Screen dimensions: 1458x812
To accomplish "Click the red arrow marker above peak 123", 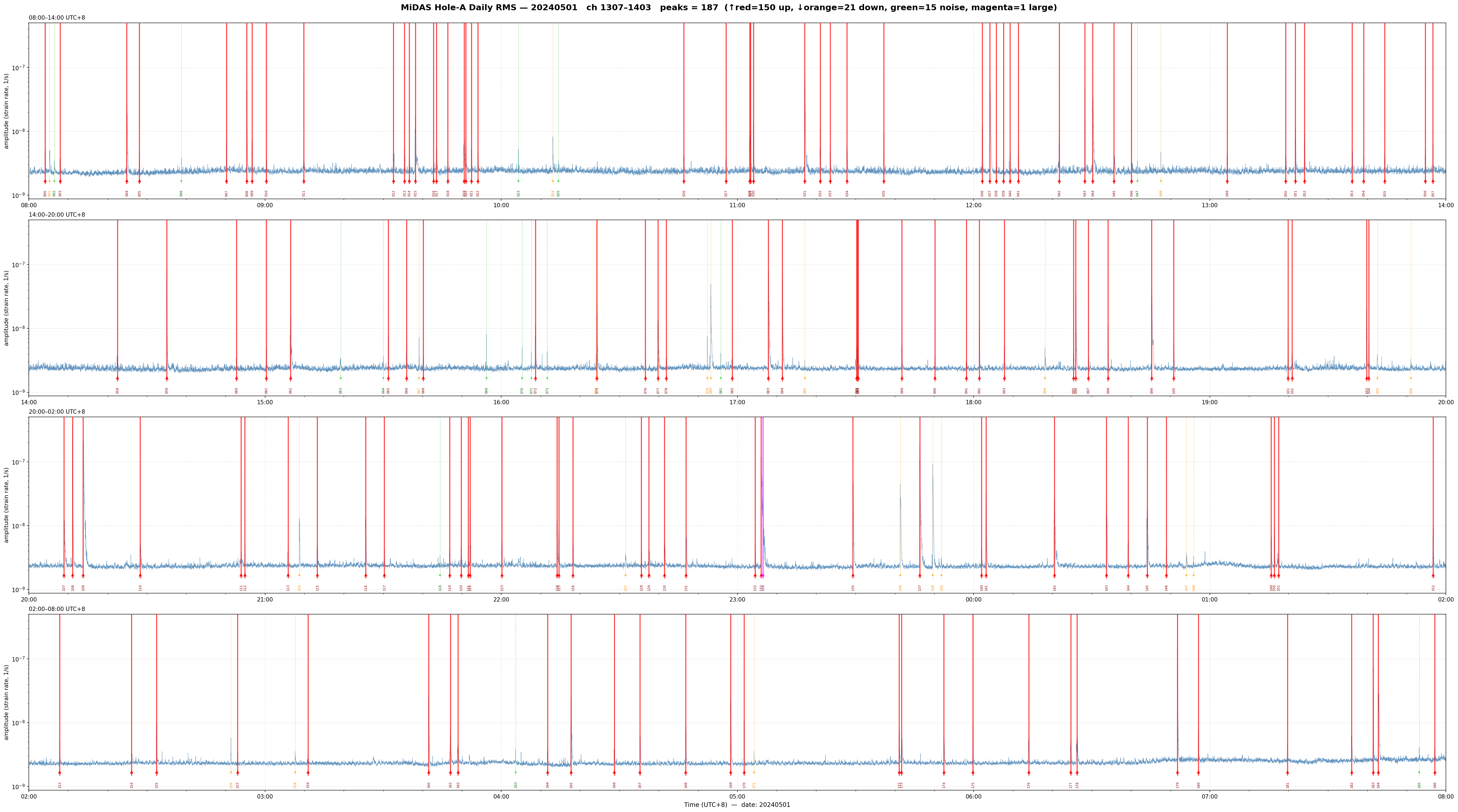I will [502, 575].
